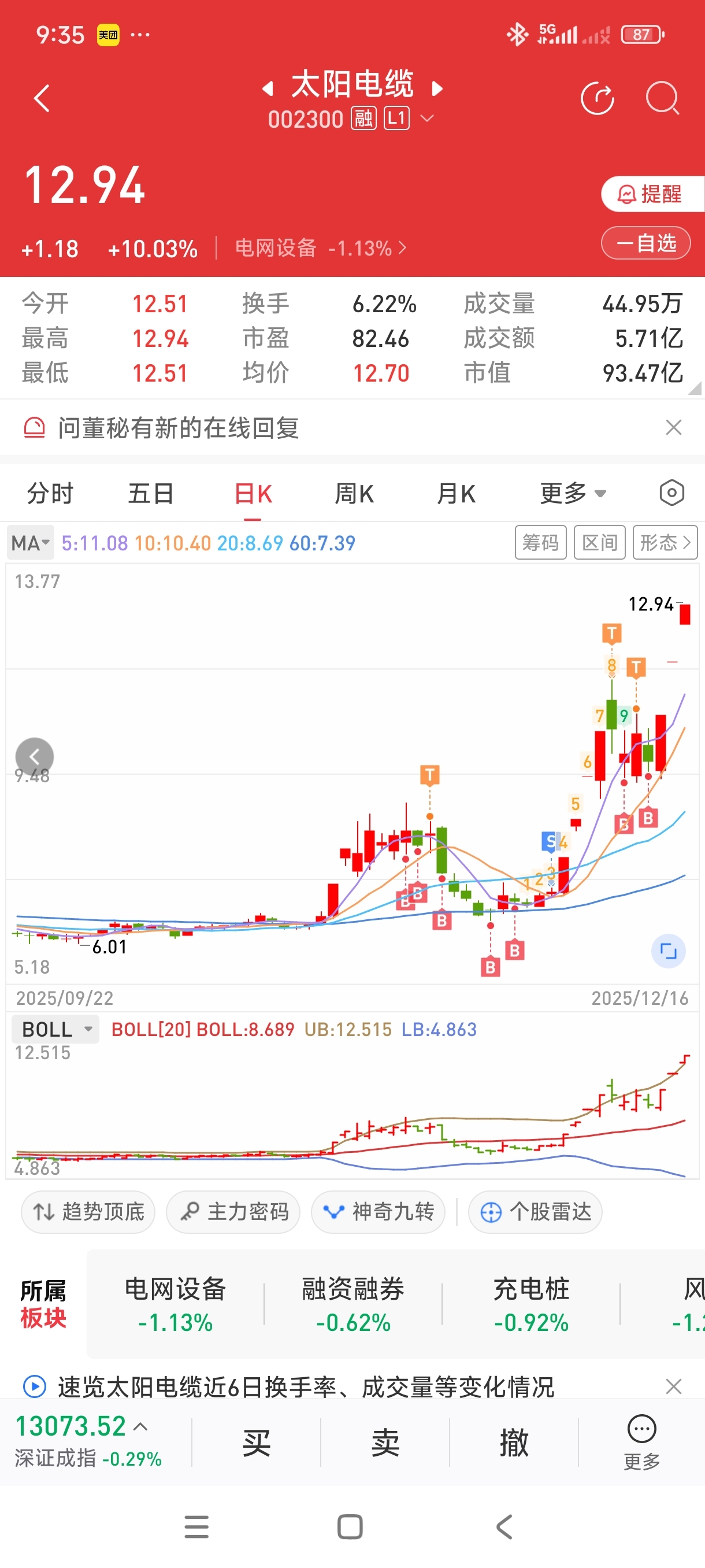
Task: Toggle 神奇九转 indicator chip
Action: (x=378, y=1212)
